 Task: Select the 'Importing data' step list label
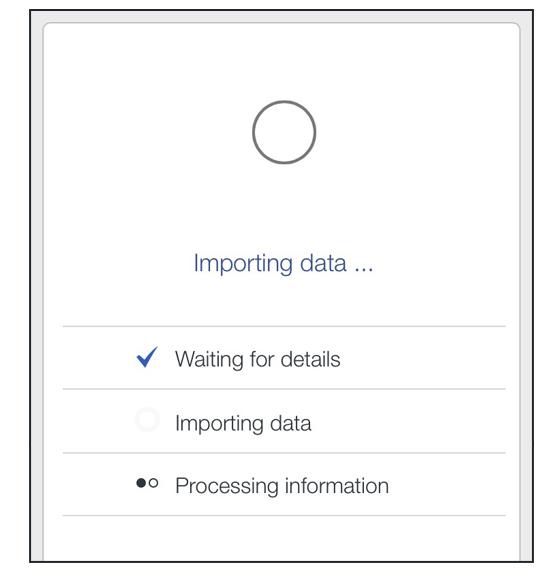[243, 423]
